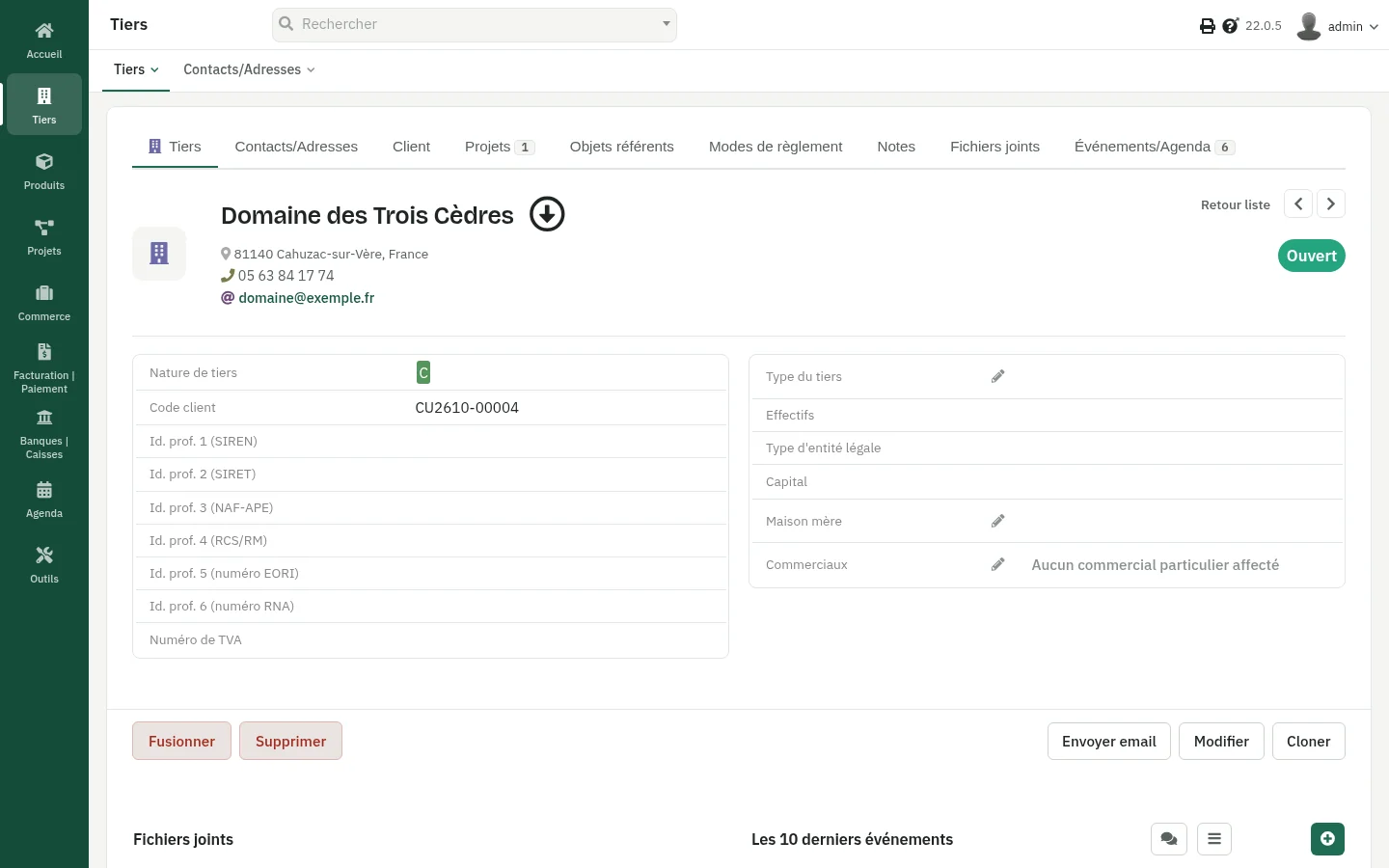
Task: Edit the Type du tiers field with pencil
Action: point(998,376)
